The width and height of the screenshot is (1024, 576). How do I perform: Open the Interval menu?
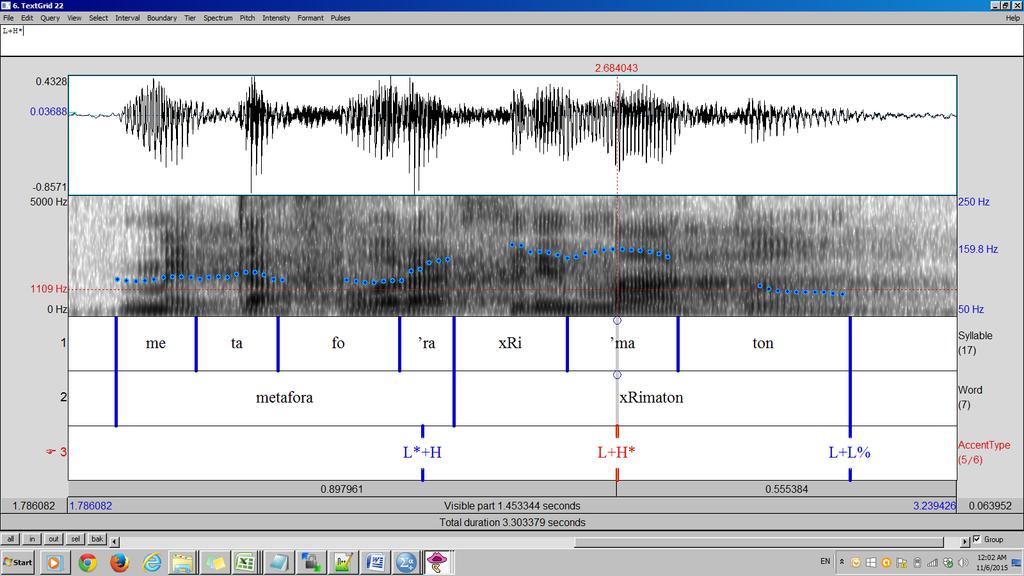127,18
